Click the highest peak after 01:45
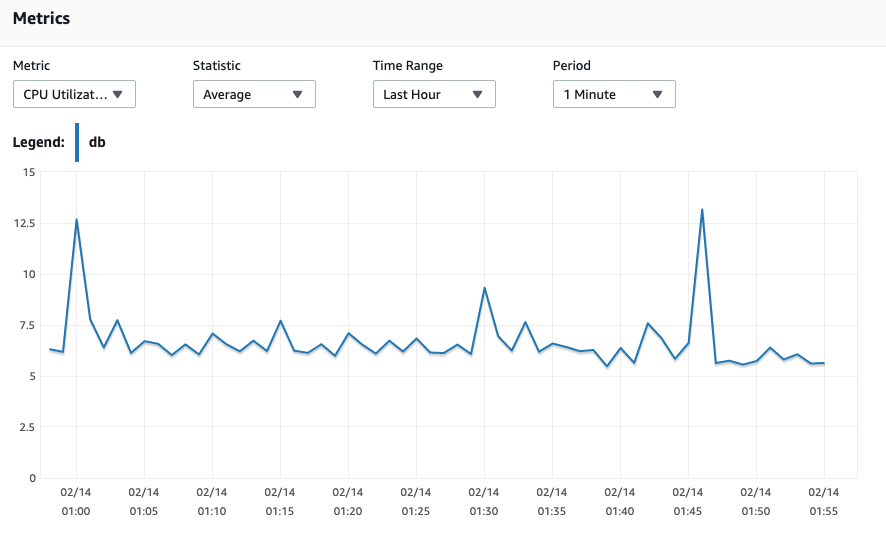Viewport: 886px width, 545px height. [x=702, y=210]
